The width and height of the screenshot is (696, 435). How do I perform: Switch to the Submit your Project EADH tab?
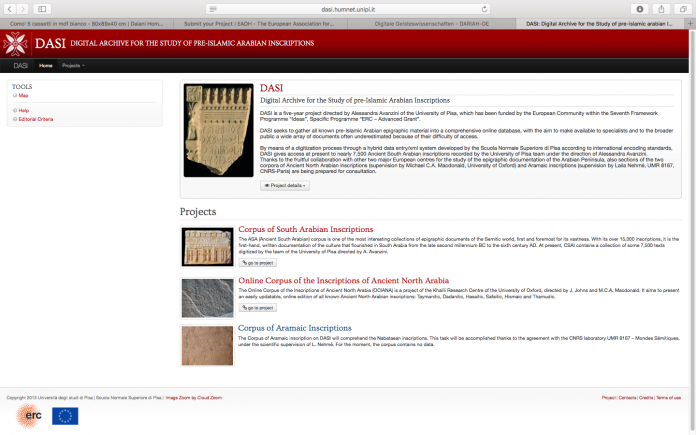click(x=260, y=24)
